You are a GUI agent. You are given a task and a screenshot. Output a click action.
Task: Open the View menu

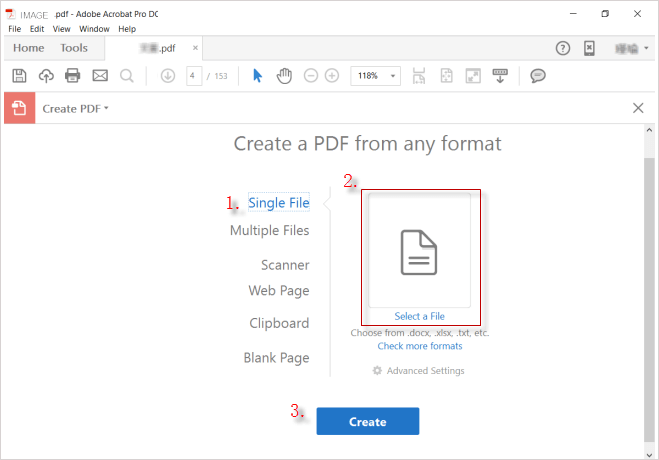61,29
